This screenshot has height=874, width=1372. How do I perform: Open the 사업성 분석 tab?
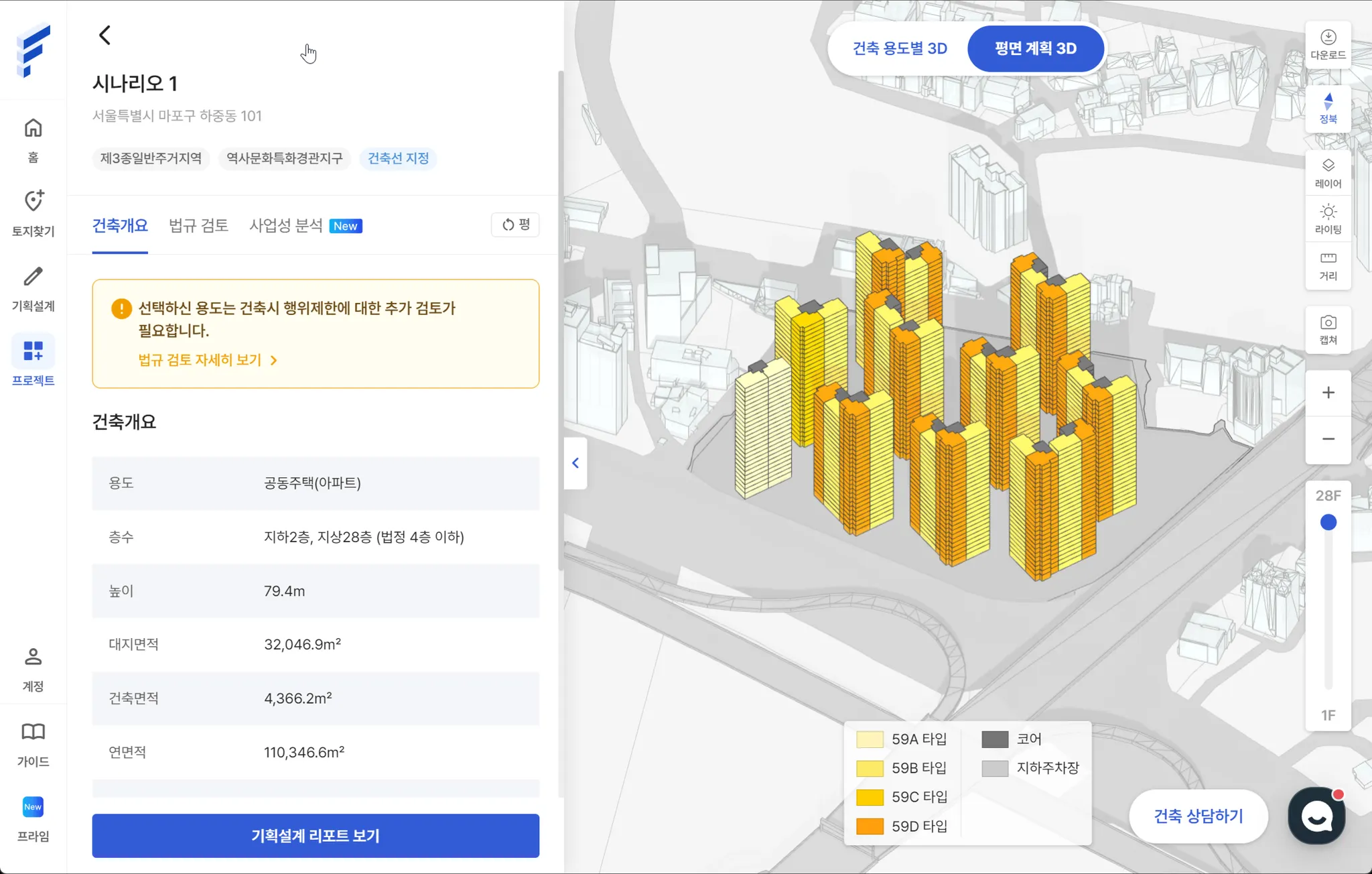pos(286,225)
